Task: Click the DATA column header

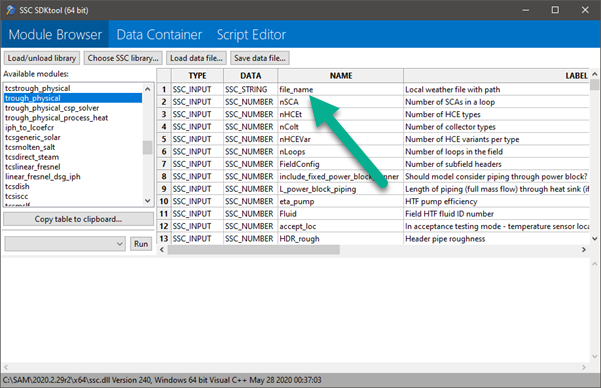Action: [x=251, y=76]
